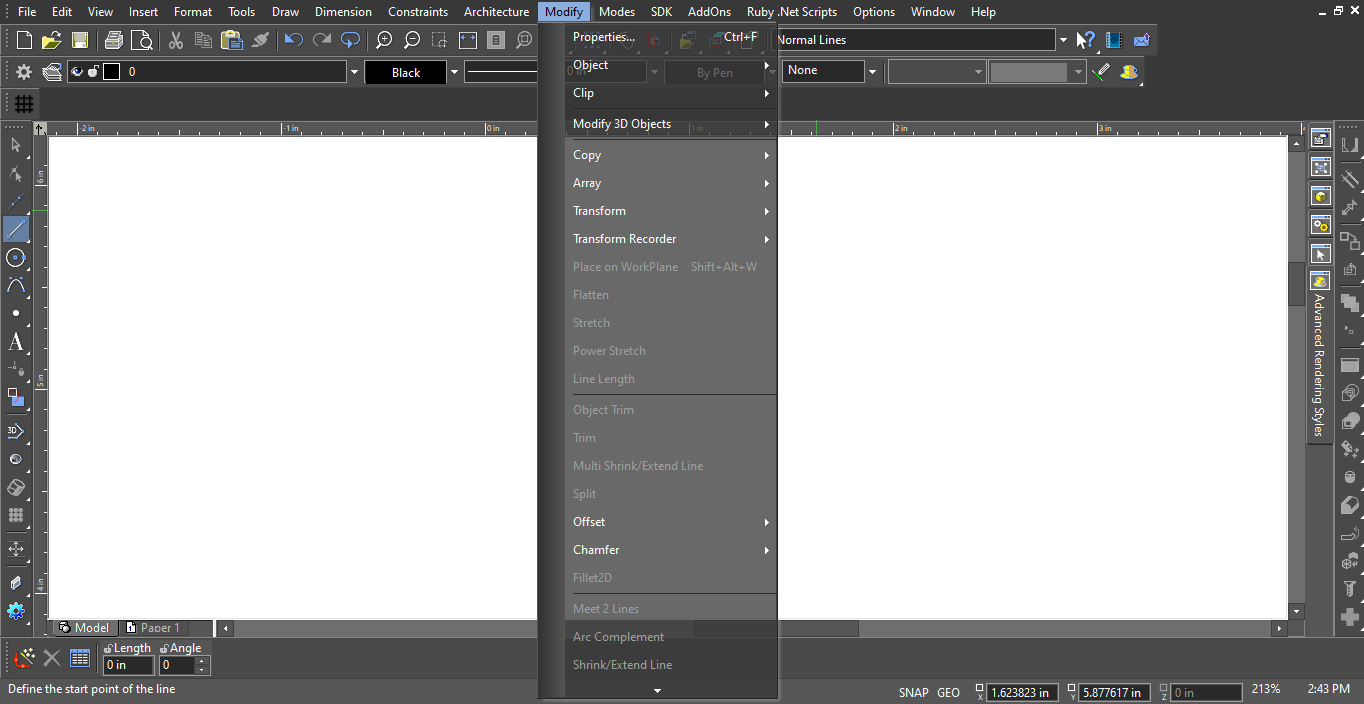Image resolution: width=1364 pixels, height=704 pixels.
Task: Cut selection with the scissors icon
Action: [176, 40]
